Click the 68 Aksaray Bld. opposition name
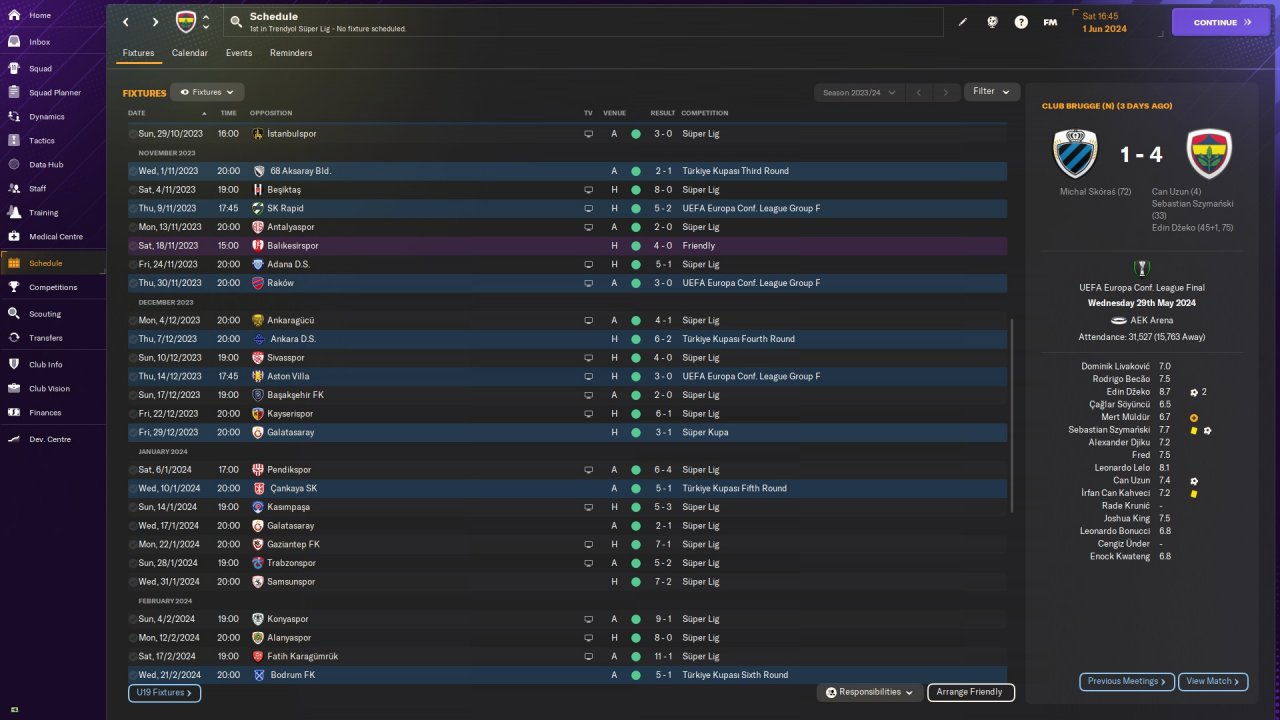This screenshot has height=720, width=1280. (300, 171)
